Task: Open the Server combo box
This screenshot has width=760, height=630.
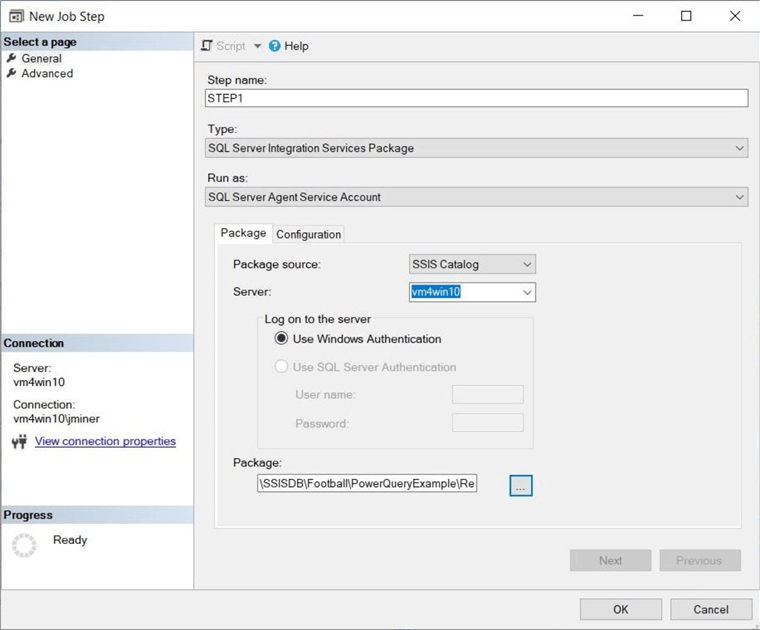Action: [x=527, y=292]
